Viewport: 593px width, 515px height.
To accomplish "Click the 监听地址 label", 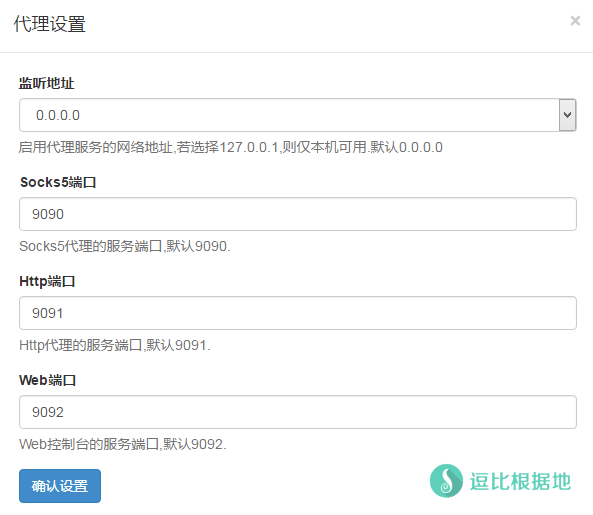I will [47, 83].
